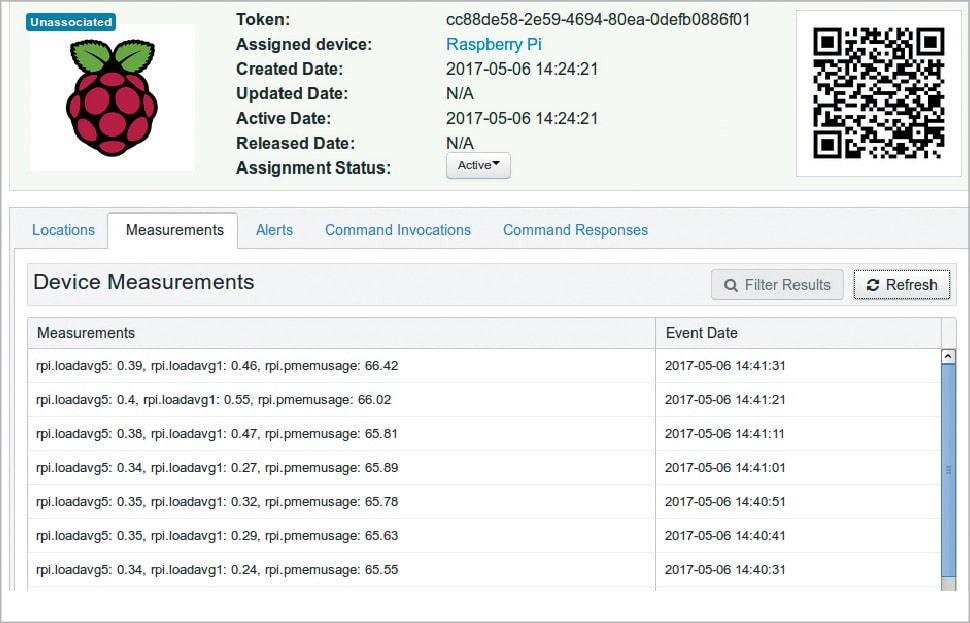This screenshot has width=970, height=623.
Task: Click the scrollbar up arrow
Action: tap(948, 356)
